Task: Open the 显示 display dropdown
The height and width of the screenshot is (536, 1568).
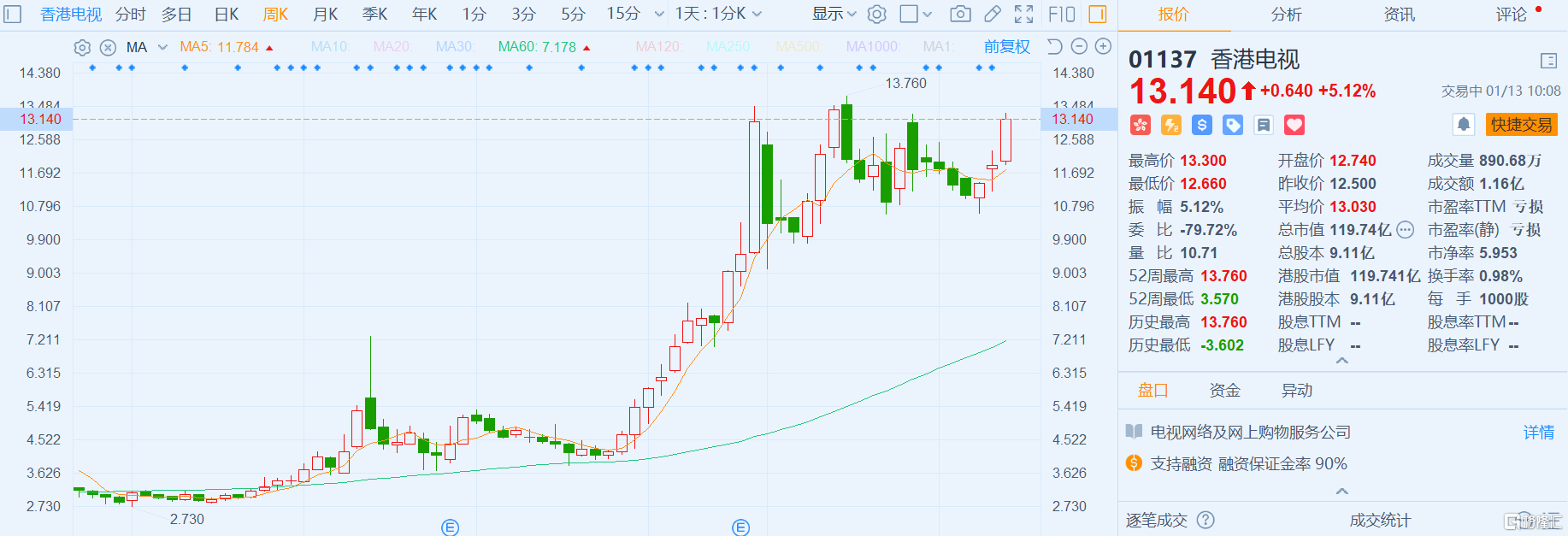Action: point(834,15)
